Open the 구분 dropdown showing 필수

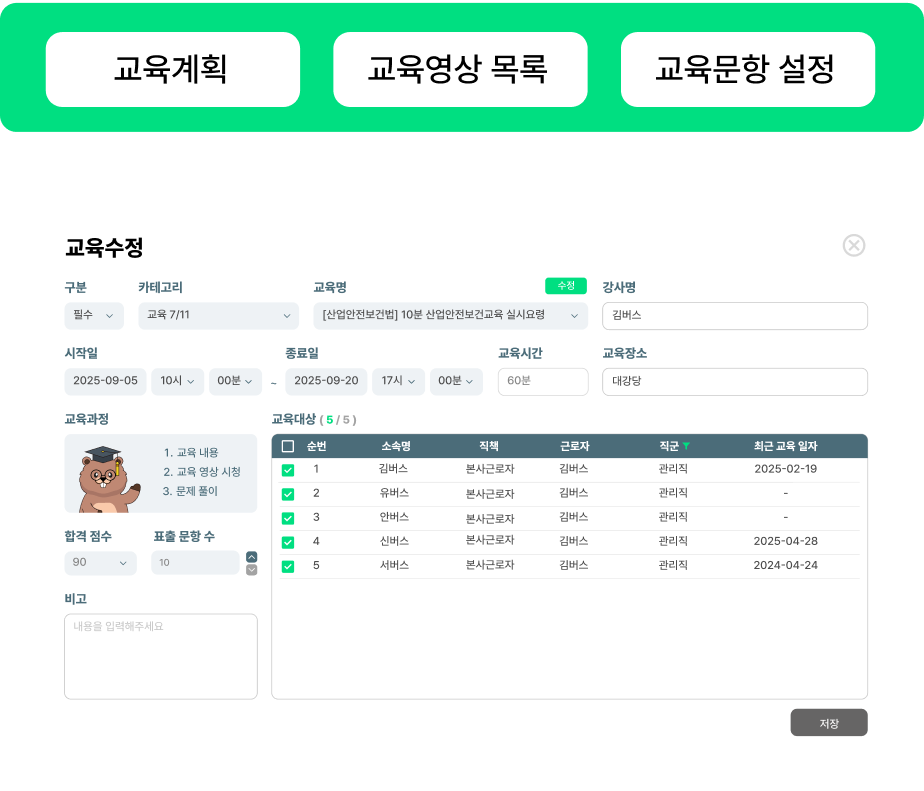coord(94,316)
